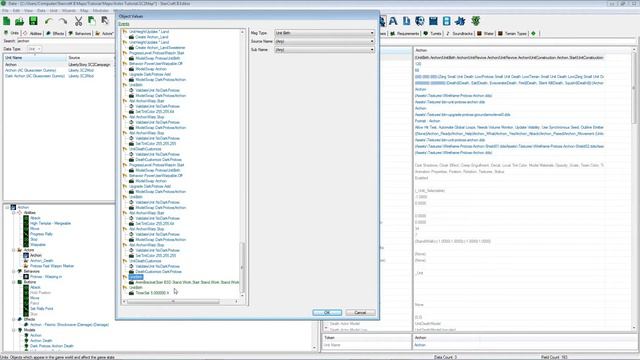Screen dimensions: 640x360
Task: Click the dark blue clapperboard toolbar icon
Action: click(433, 21)
